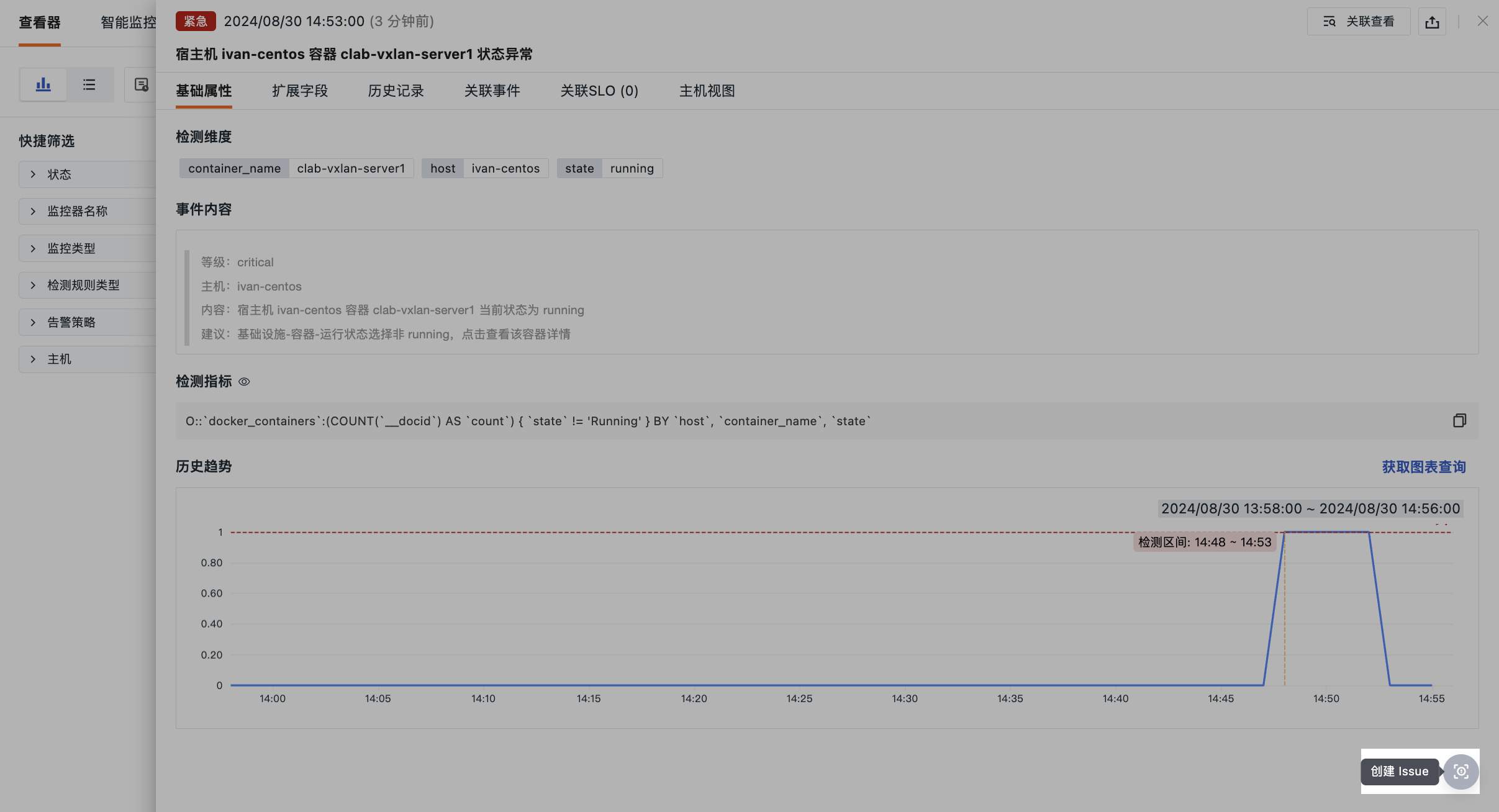Click the Issue scan icon button

[1461, 772]
